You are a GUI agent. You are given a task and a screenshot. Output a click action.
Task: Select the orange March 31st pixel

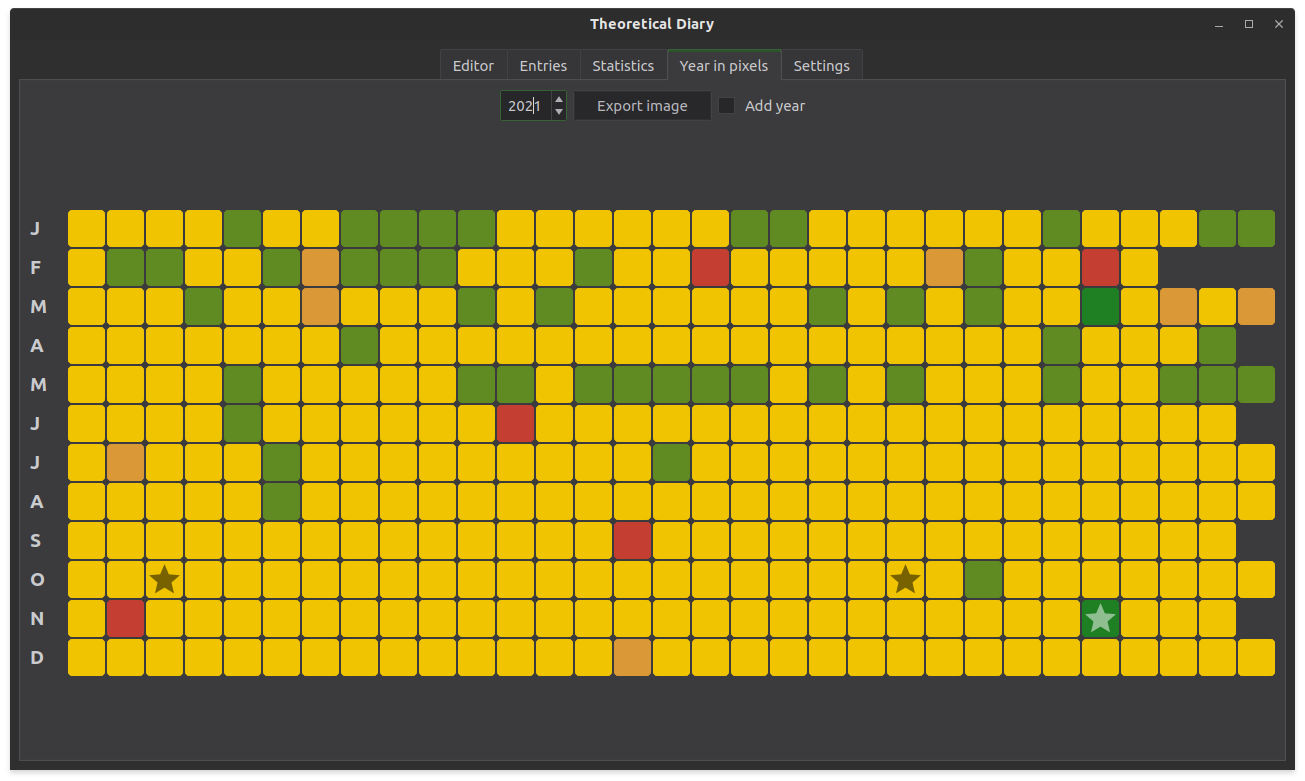[1257, 306]
